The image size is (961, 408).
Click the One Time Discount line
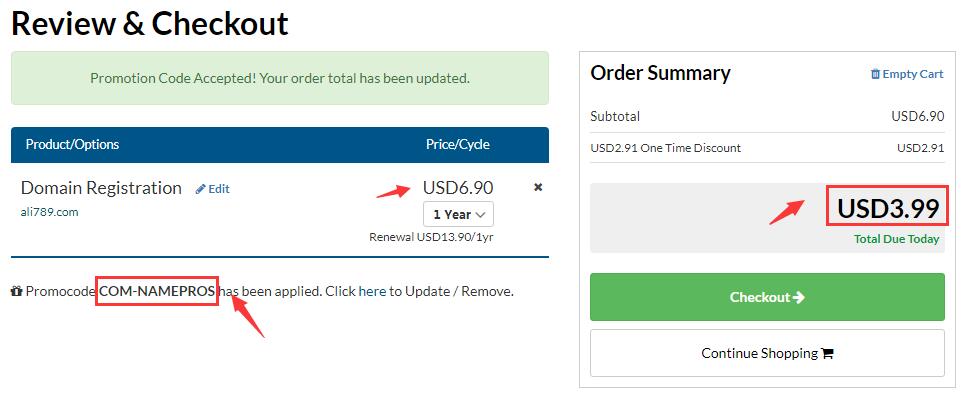pos(666,148)
